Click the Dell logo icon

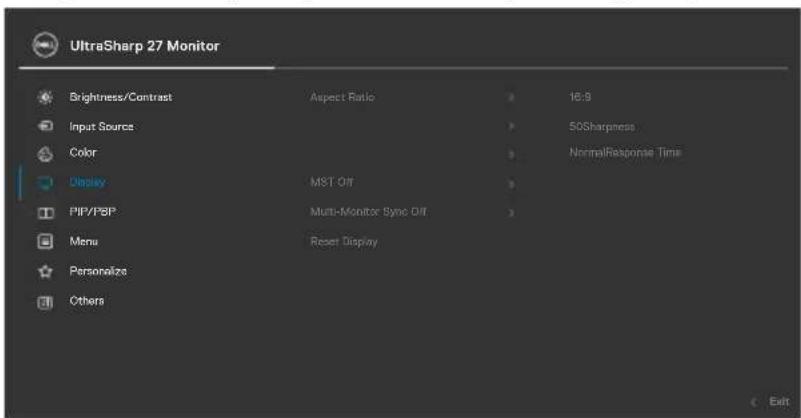click(x=45, y=45)
